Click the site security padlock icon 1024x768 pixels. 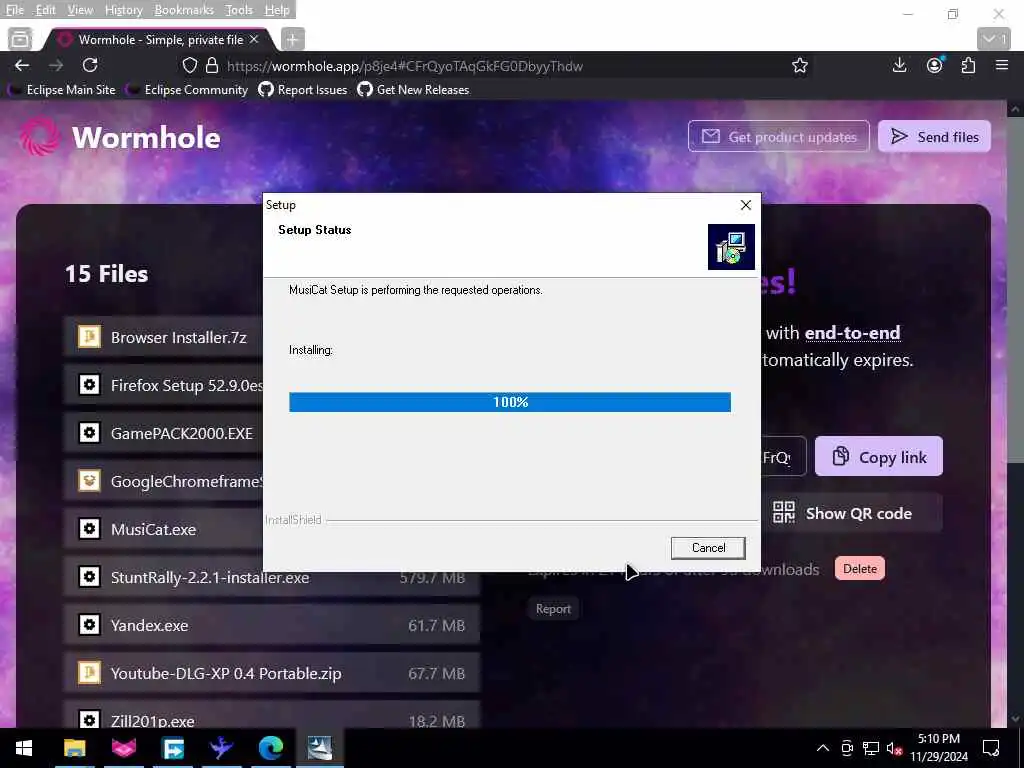[212, 65]
